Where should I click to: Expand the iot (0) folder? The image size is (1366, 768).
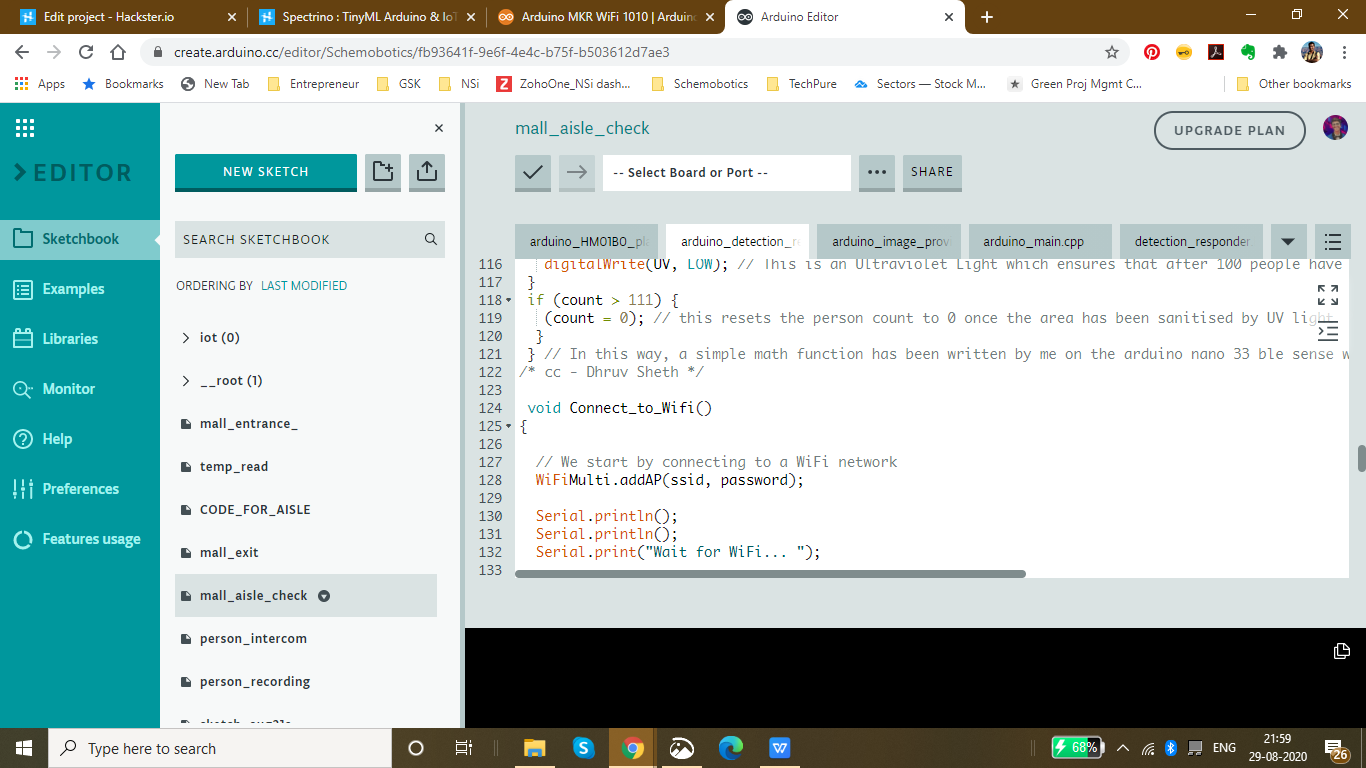(x=186, y=338)
